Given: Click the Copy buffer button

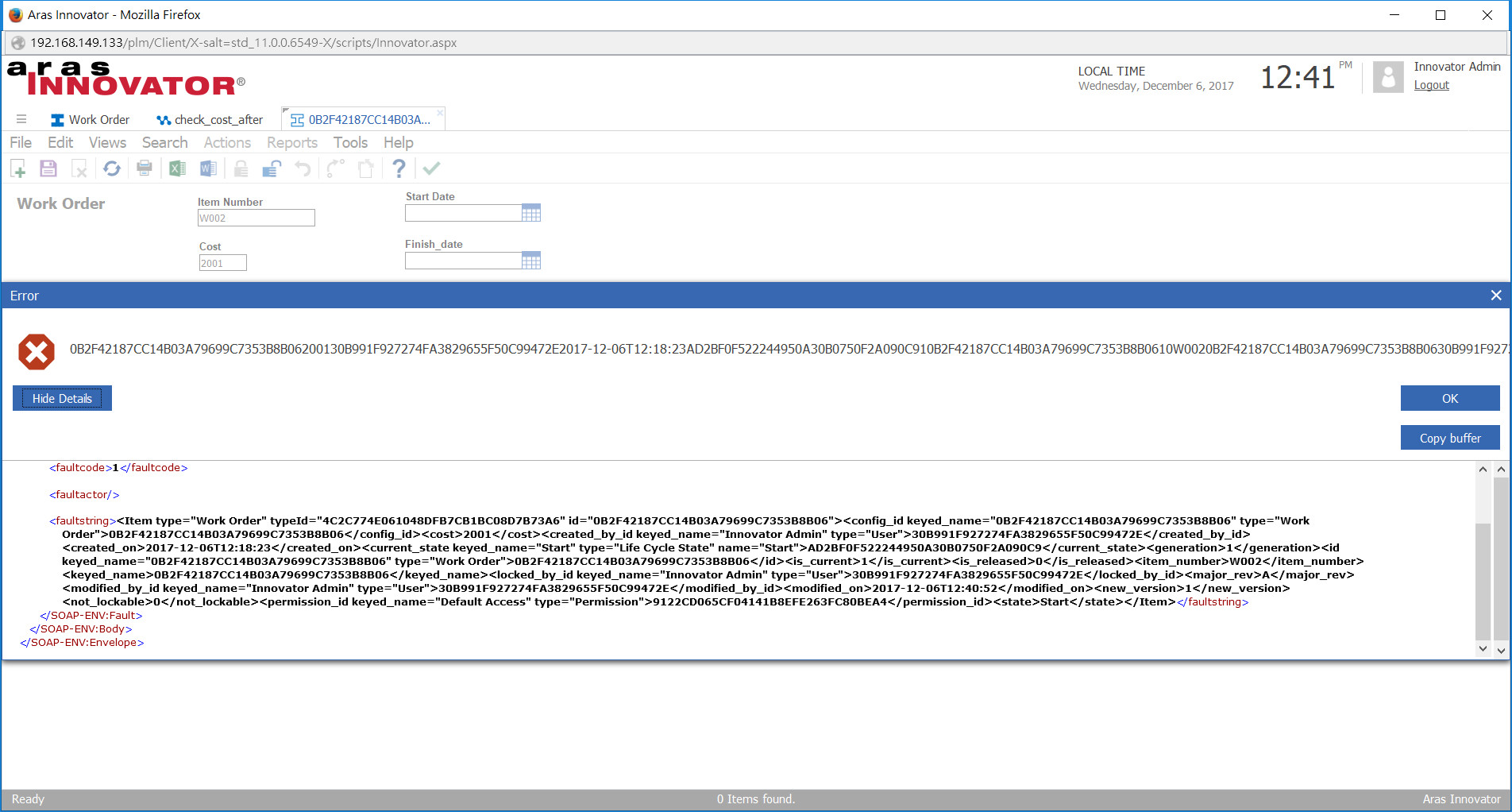Looking at the screenshot, I should coord(1450,438).
